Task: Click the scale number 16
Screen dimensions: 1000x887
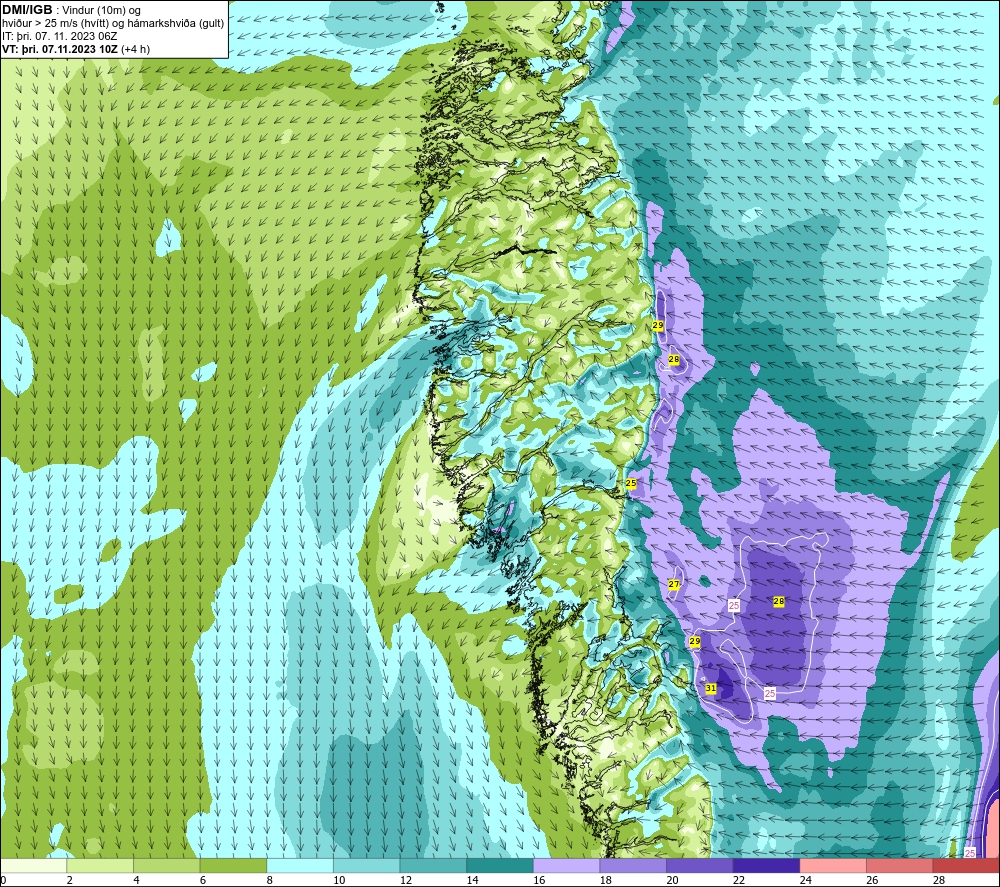Action: pos(539,880)
